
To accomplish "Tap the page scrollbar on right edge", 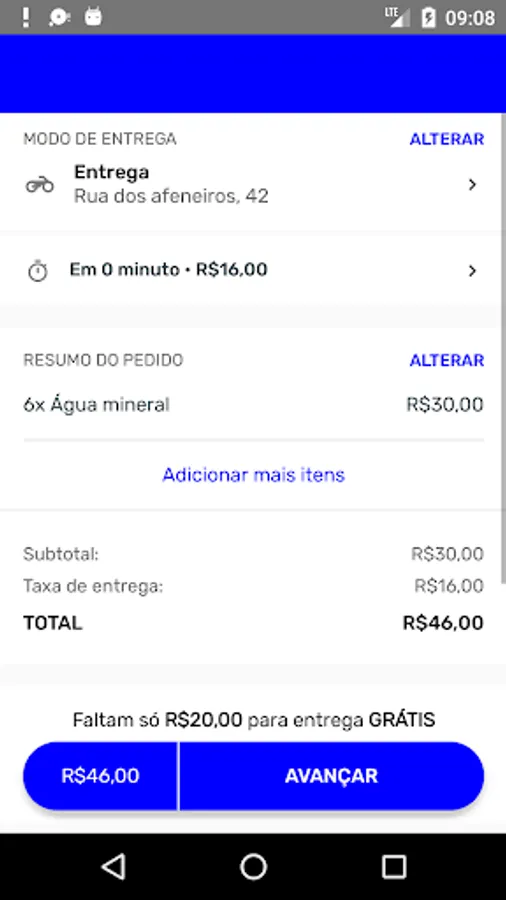I will coord(503,344).
